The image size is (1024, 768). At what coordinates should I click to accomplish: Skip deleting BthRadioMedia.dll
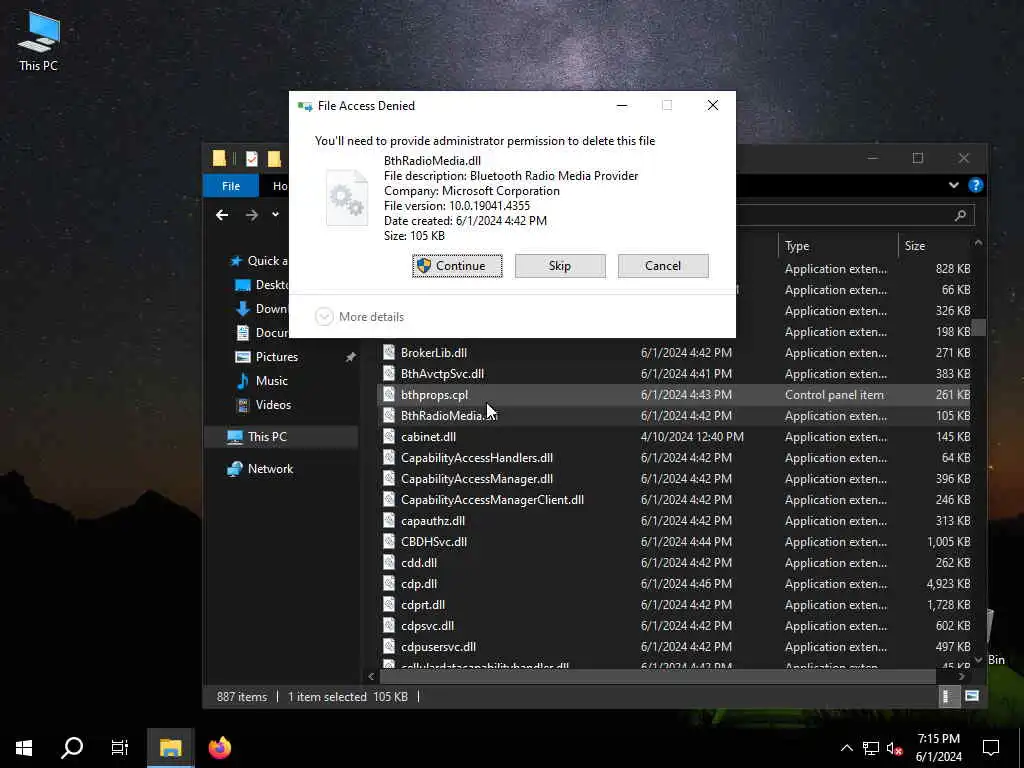pyautogui.click(x=560, y=266)
